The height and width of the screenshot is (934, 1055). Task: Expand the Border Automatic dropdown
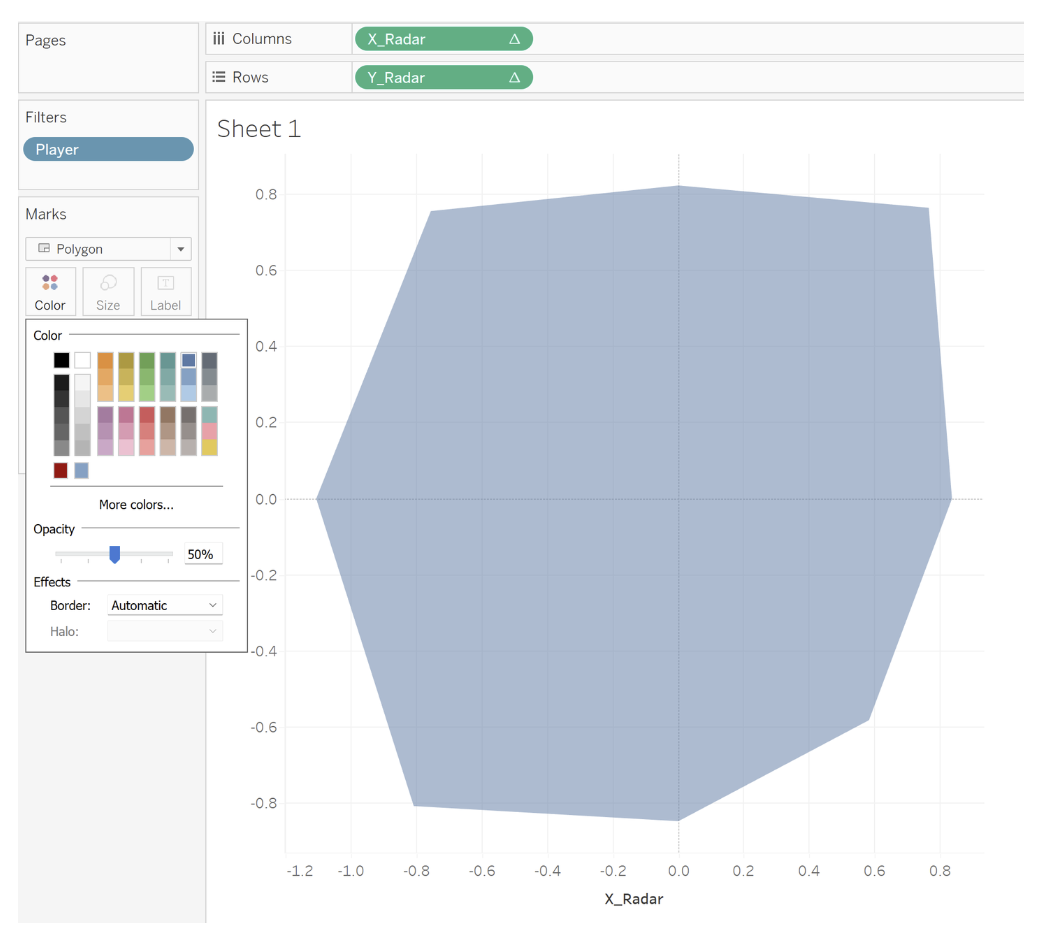[x=212, y=605]
